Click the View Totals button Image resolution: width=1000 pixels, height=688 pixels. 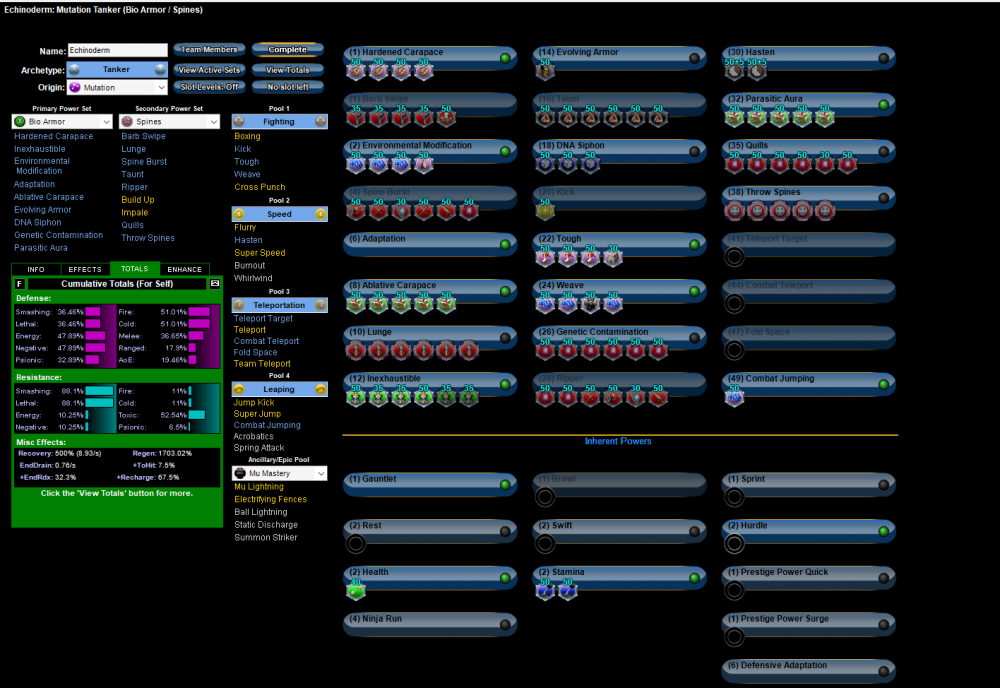[x=287, y=70]
